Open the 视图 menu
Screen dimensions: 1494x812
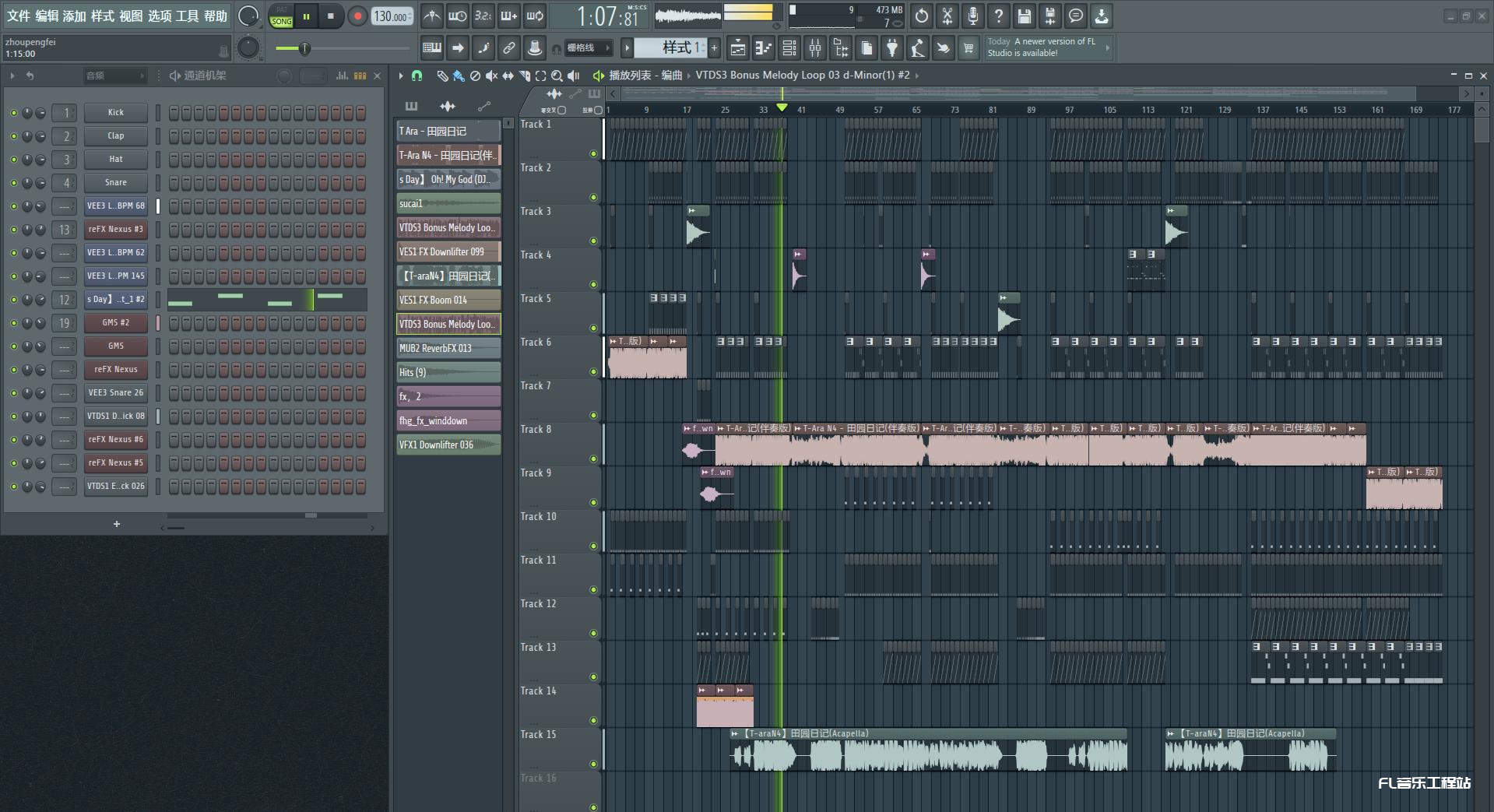131,16
